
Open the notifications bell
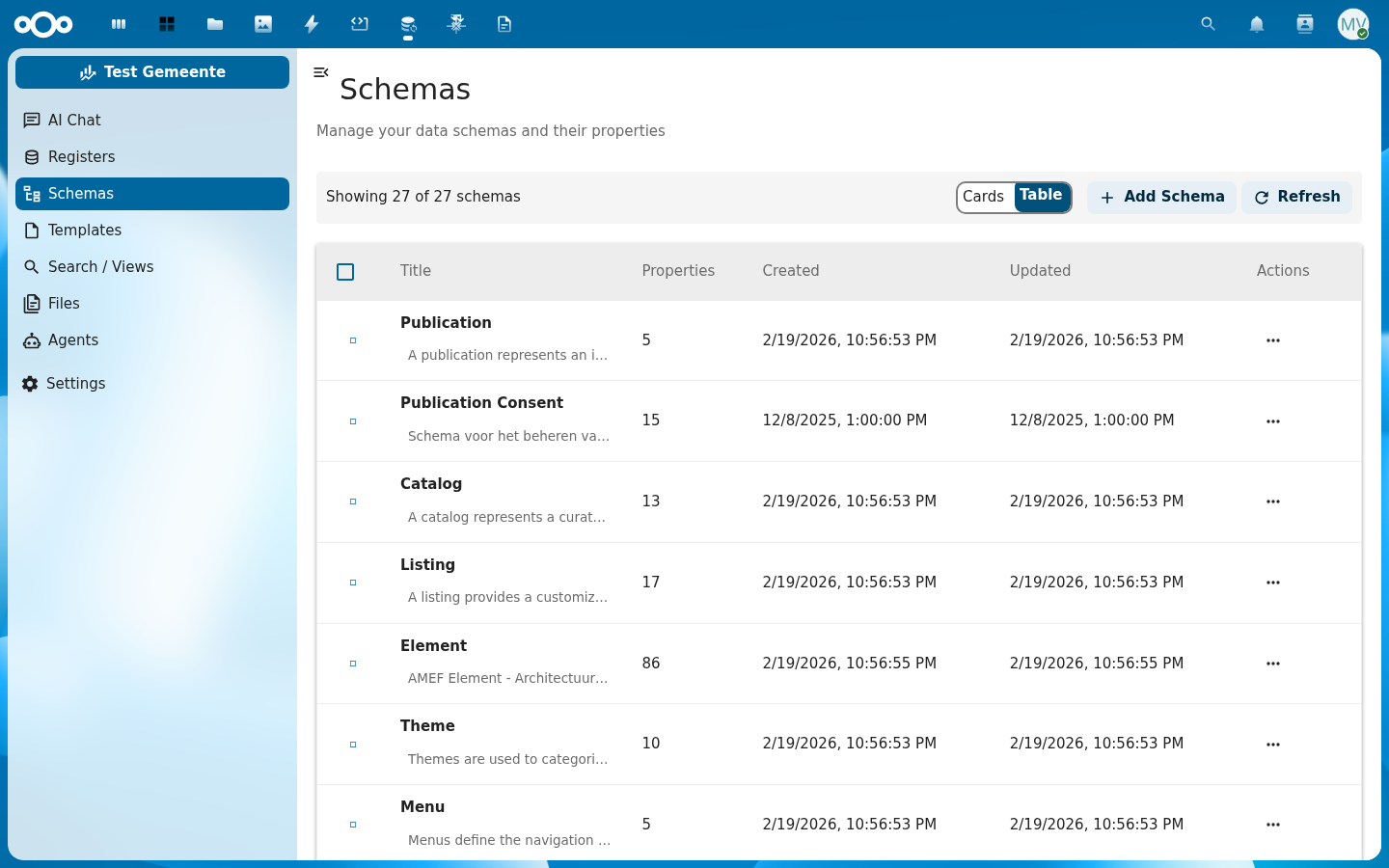(x=1256, y=24)
